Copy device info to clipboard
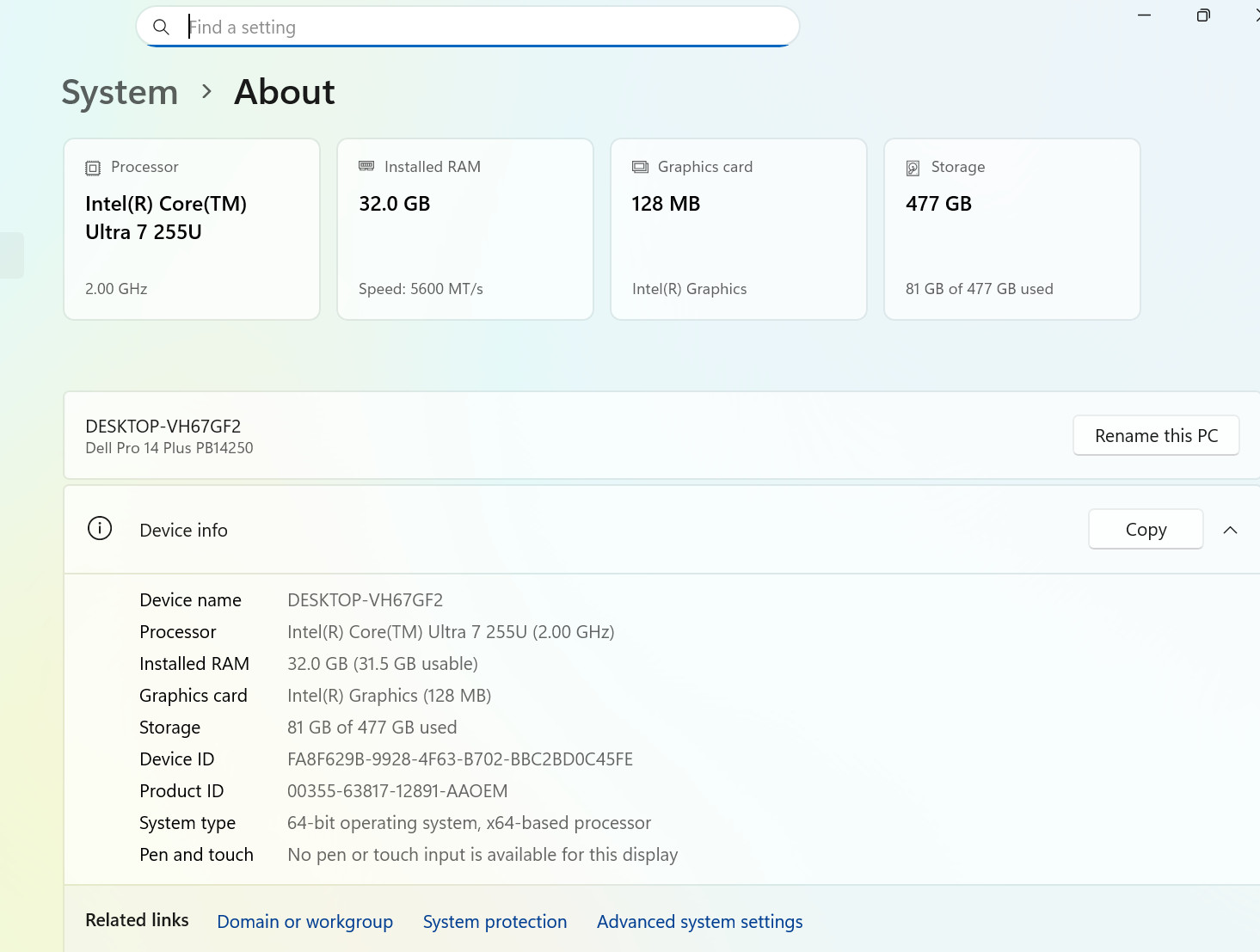Viewport: 1260px width, 952px height. 1146,530
